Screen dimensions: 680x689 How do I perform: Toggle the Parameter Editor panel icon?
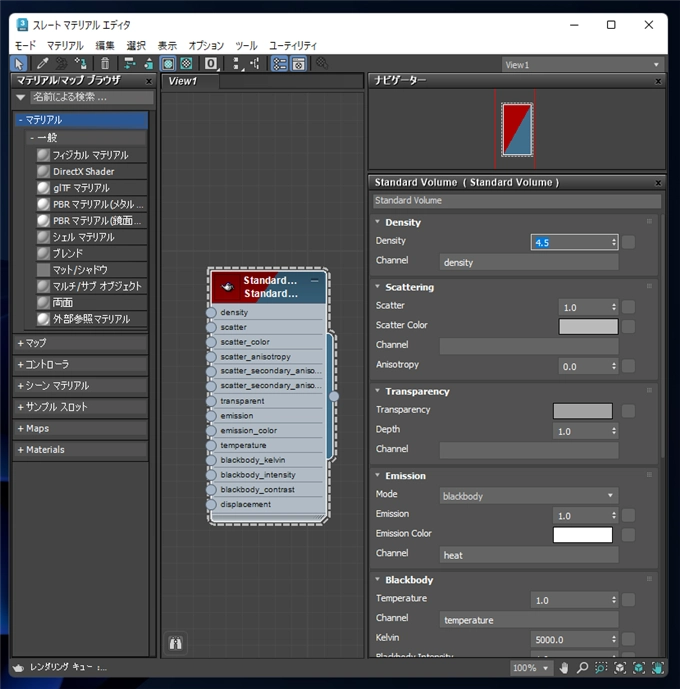point(299,64)
